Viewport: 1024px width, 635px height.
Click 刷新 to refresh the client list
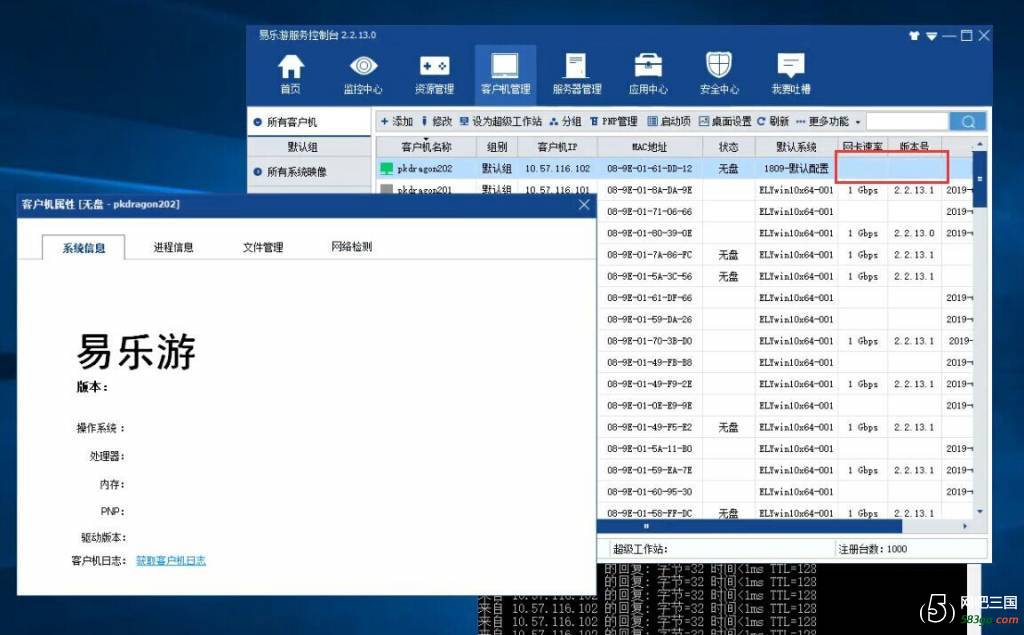coord(773,122)
